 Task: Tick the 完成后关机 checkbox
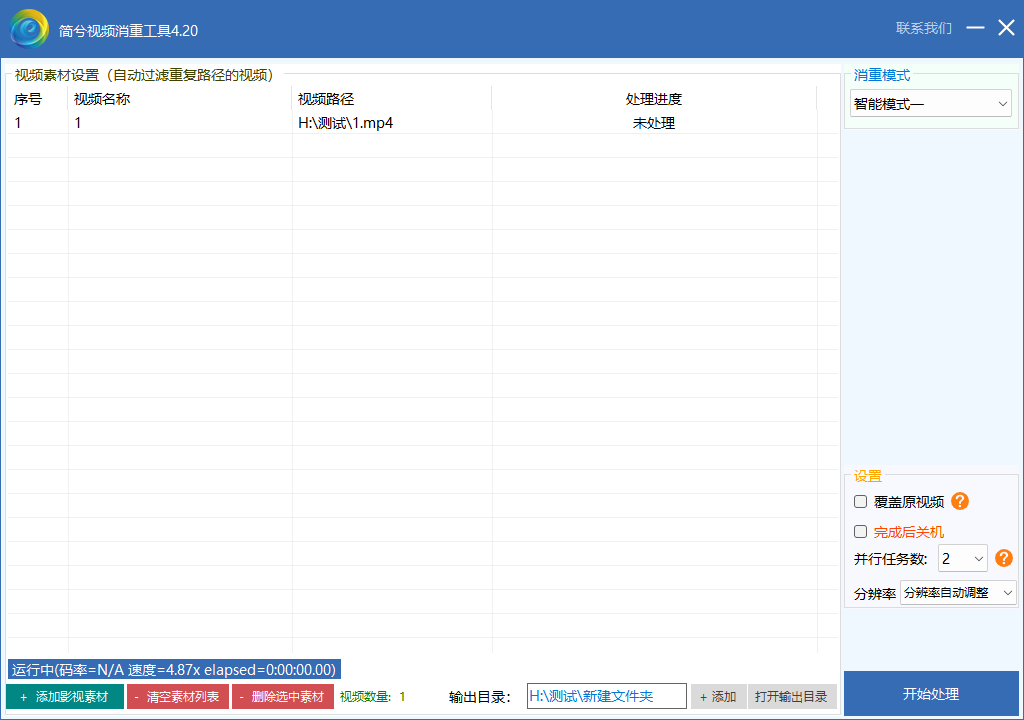[861, 532]
